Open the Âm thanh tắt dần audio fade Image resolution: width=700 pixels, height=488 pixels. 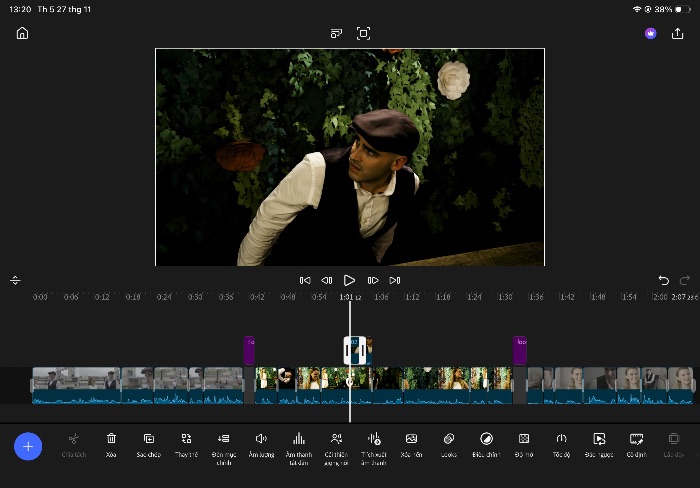click(299, 449)
